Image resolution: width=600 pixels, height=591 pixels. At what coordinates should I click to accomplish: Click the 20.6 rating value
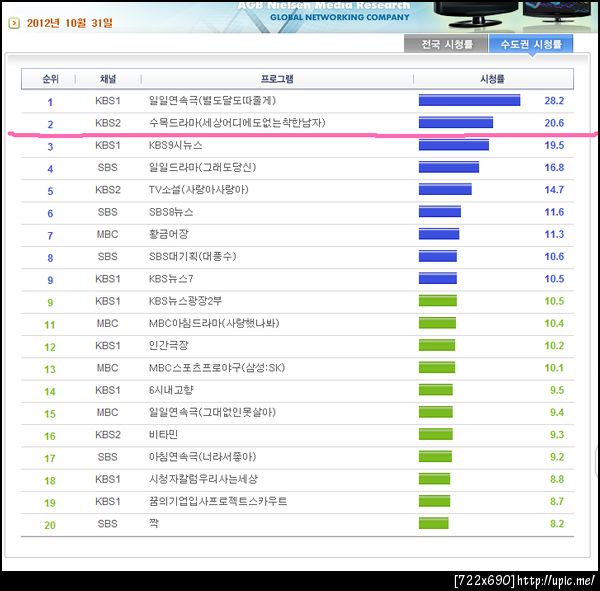554,123
